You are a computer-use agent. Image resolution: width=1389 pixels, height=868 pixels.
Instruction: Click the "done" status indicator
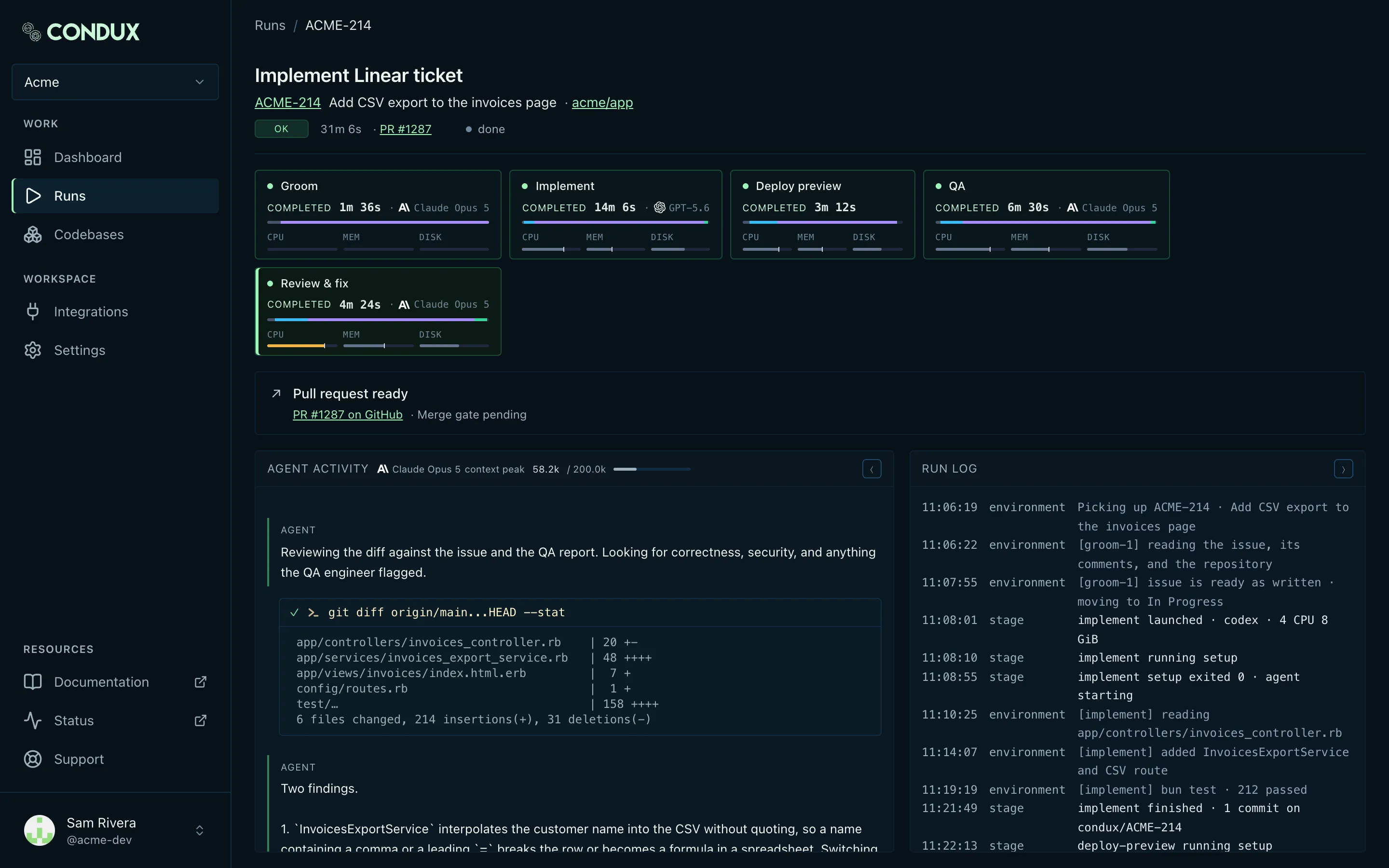click(486, 129)
